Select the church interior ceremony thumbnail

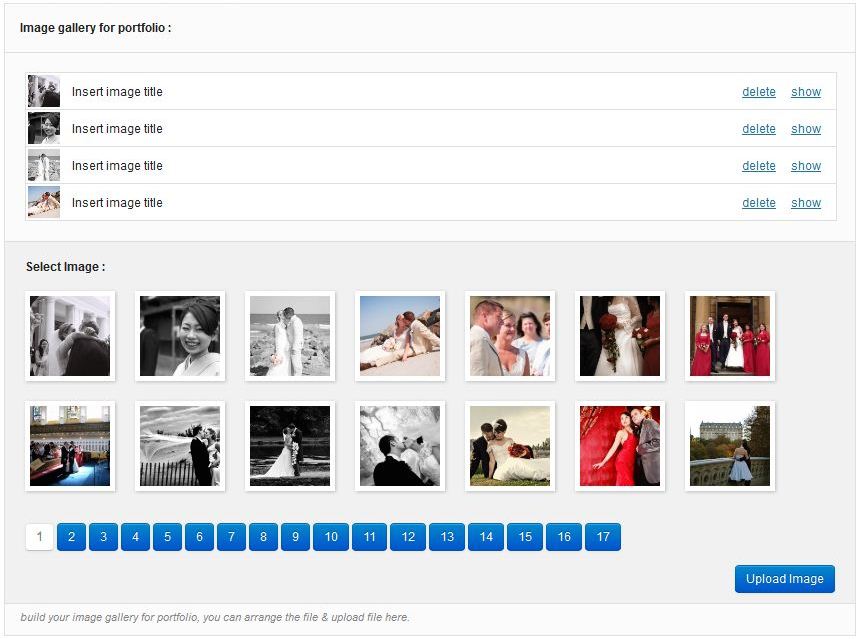(70, 445)
